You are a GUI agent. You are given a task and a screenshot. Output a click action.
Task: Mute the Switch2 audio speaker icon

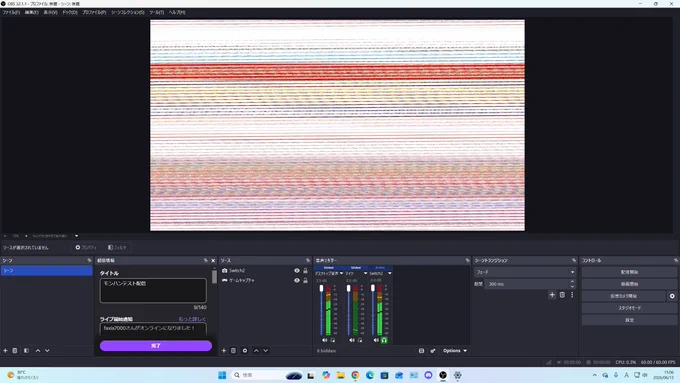[x=376, y=340]
